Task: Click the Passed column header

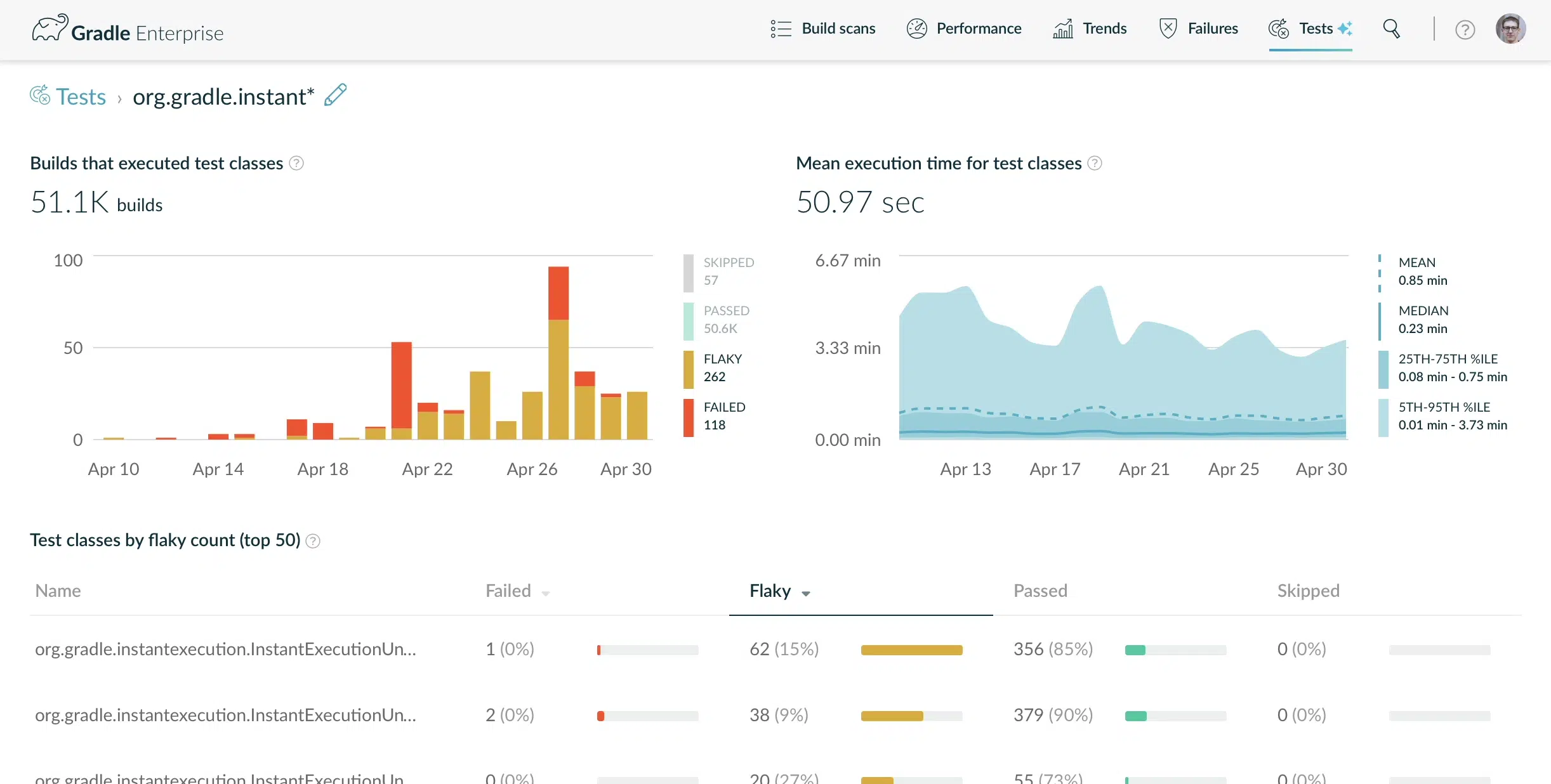Action: coord(1040,591)
